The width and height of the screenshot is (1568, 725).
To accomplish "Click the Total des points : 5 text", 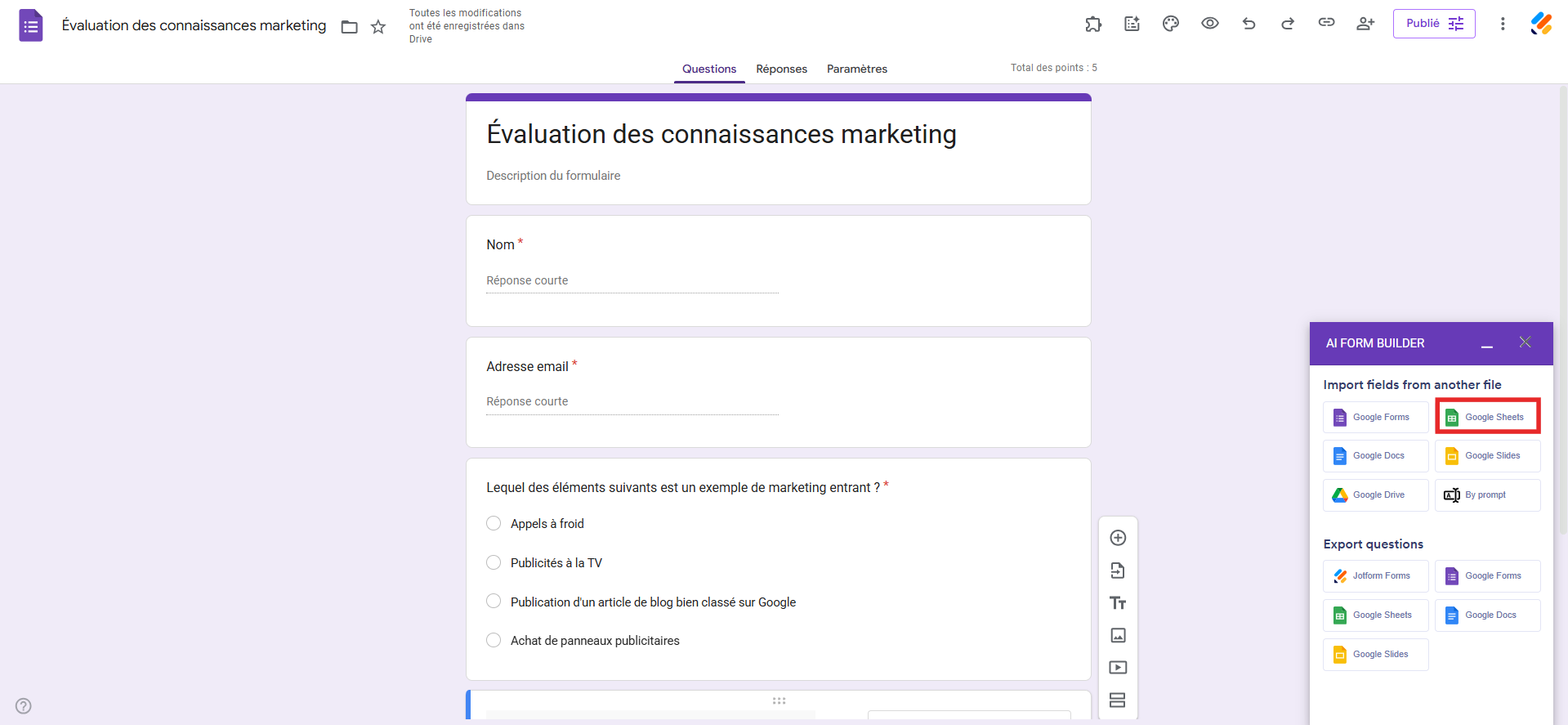I will click(1053, 68).
